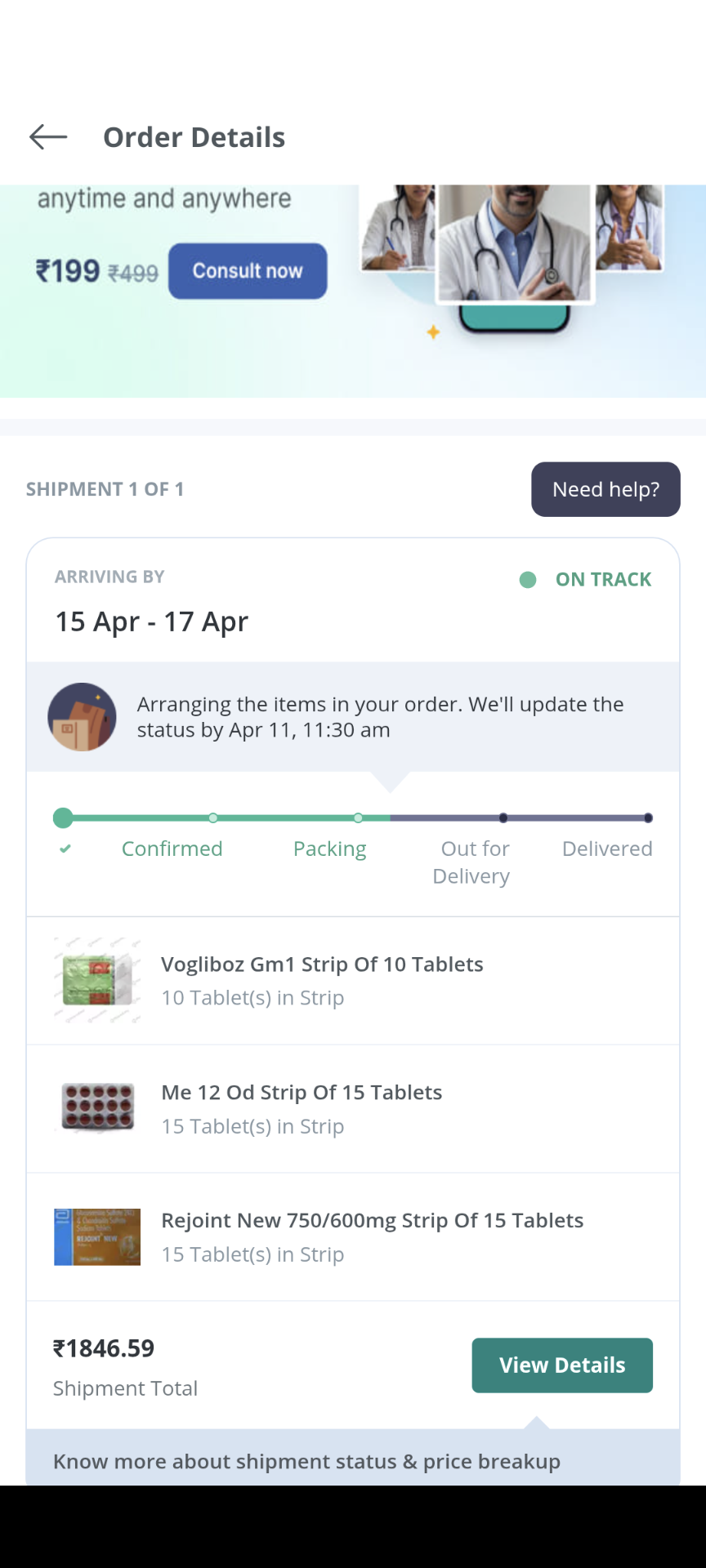Open Rejoint New product image

pos(97,1236)
